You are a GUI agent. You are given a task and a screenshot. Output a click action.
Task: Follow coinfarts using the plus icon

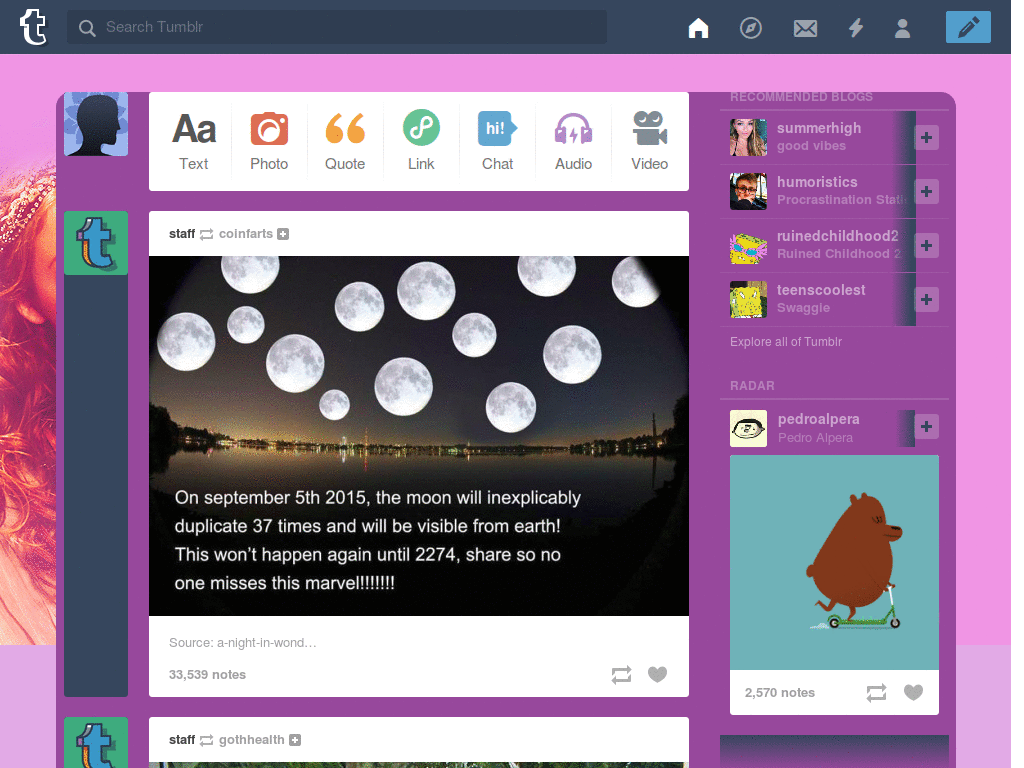283,234
